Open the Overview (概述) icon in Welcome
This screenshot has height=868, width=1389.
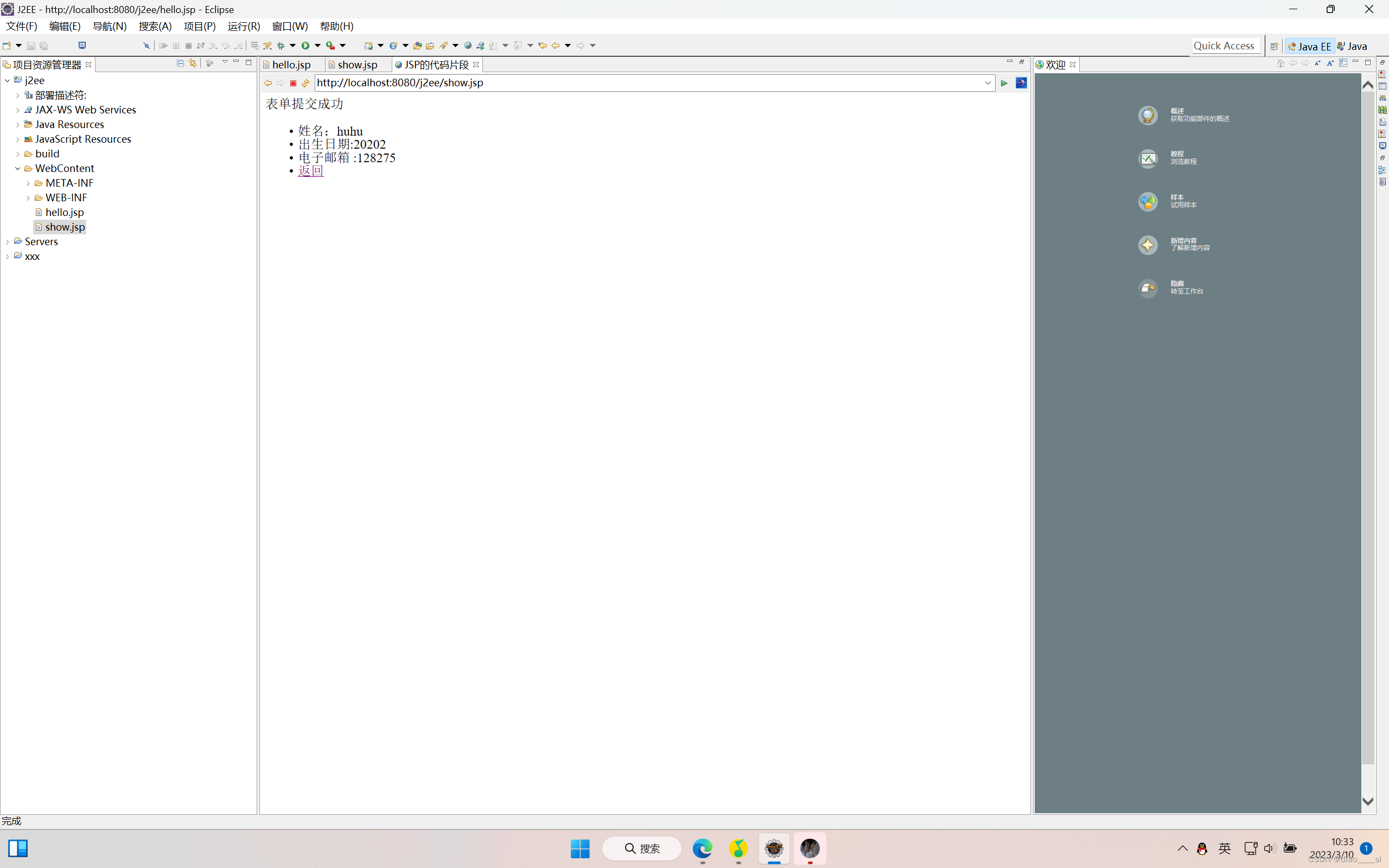click(x=1148, y=116)
